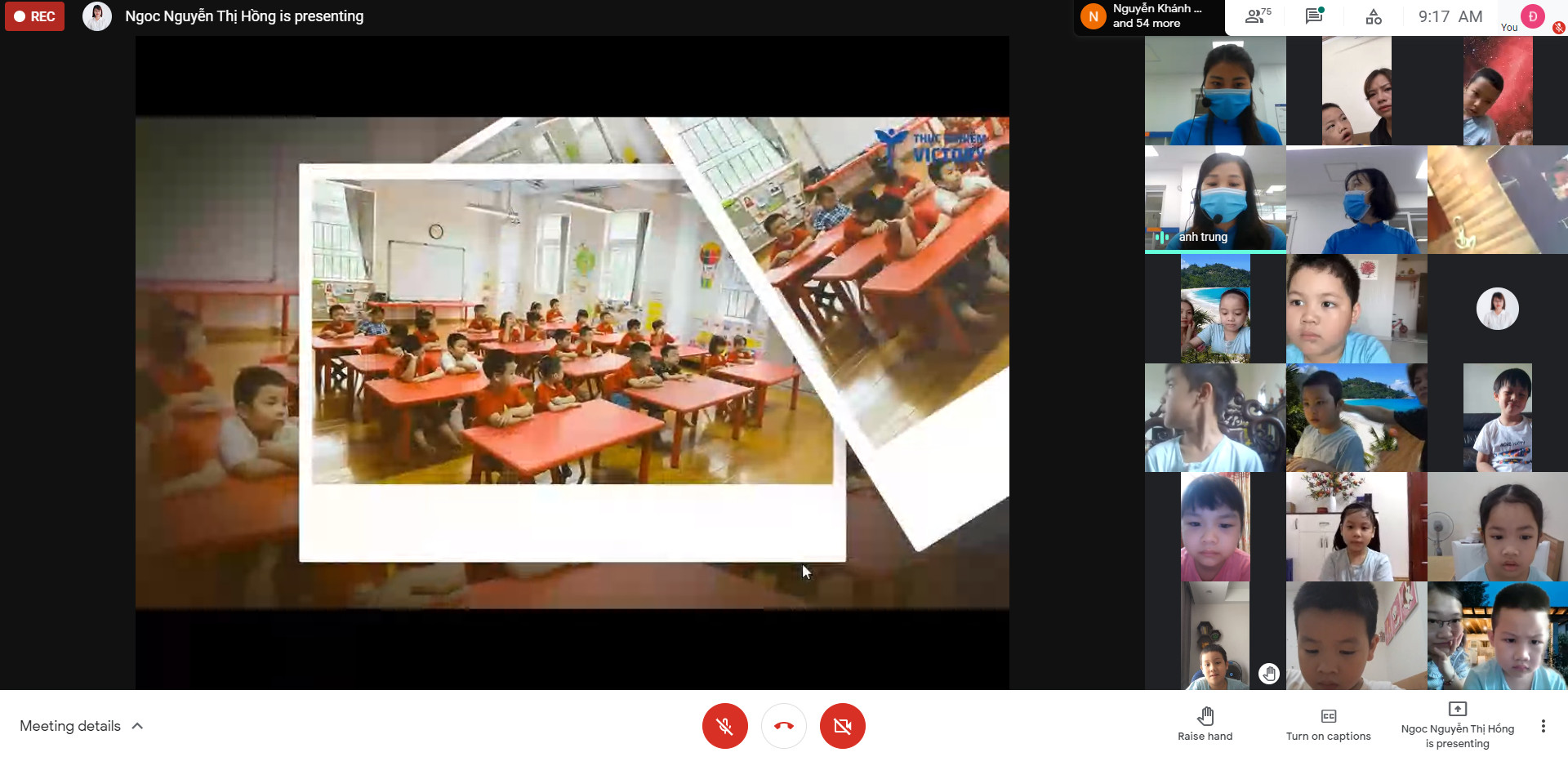This screenshot has height=757, width=1568.
Task: Click your pink 'You' self-view avatar
Action: click(1532, 16)
